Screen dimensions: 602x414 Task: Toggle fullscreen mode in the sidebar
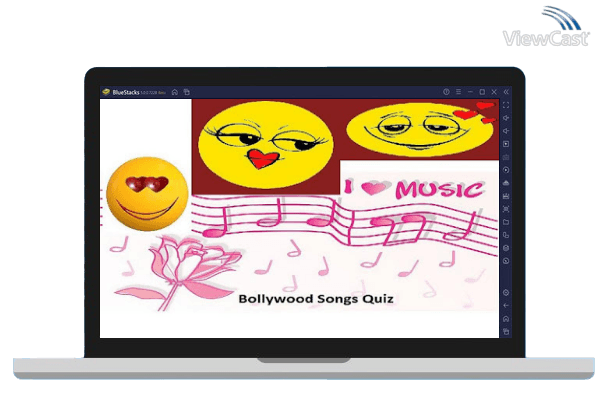(506, 105)
